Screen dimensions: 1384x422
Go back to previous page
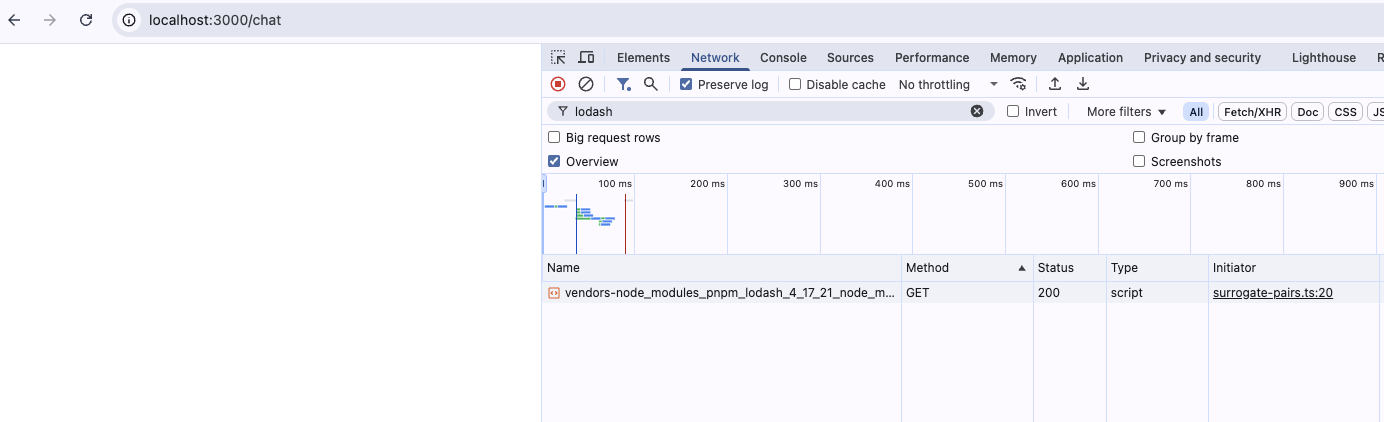(x=14, y=20)
